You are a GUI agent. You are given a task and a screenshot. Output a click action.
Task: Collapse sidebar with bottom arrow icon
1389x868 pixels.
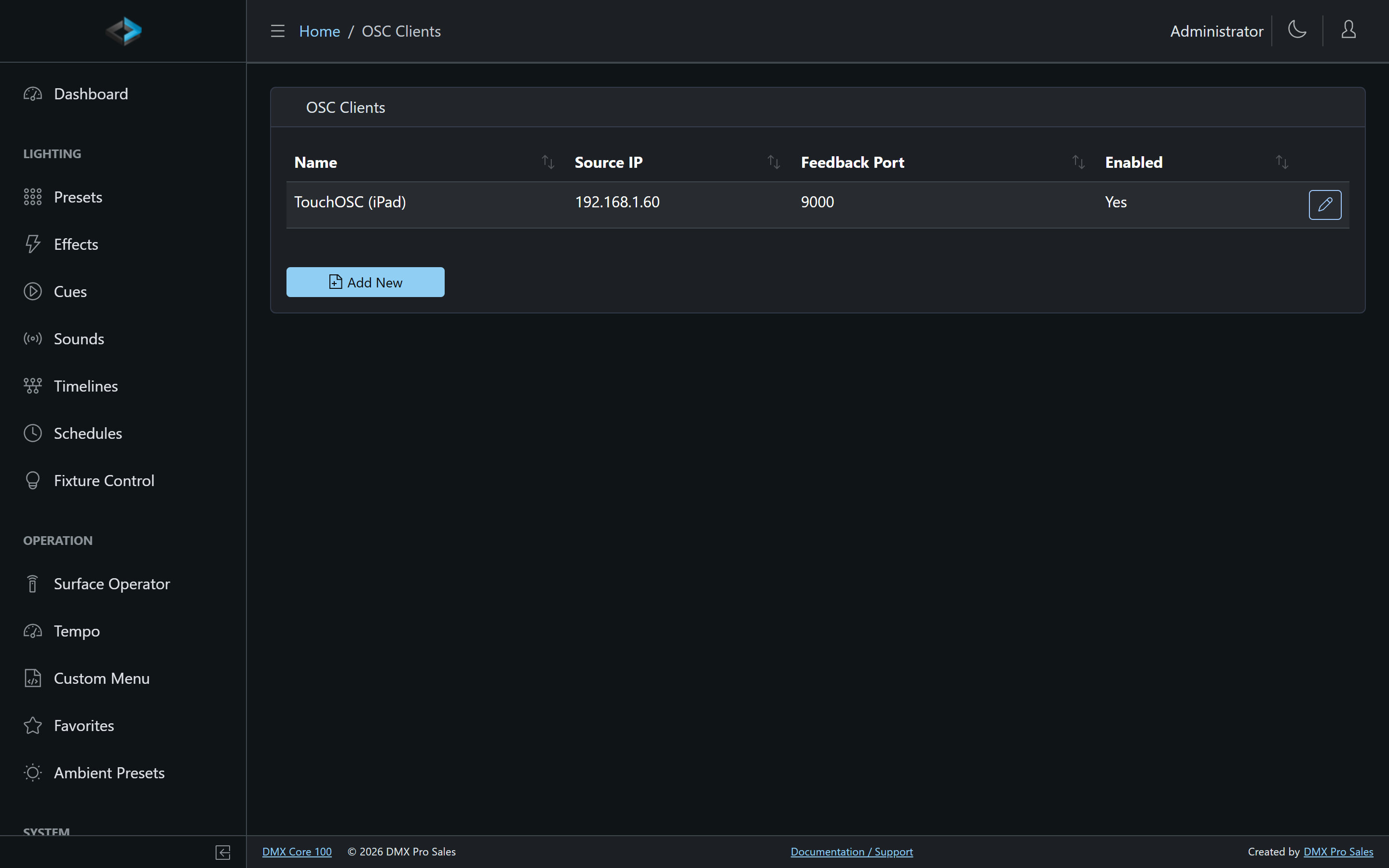(x=223, y=853)
